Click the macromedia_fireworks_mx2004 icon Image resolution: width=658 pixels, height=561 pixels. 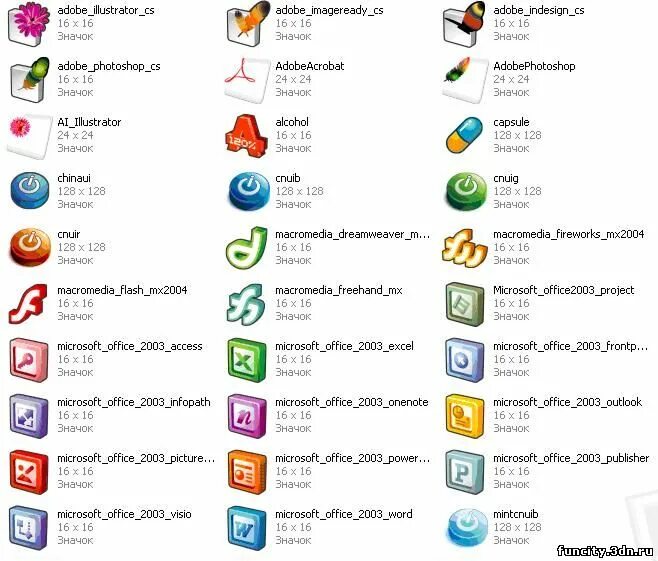[x=465, y=248]
